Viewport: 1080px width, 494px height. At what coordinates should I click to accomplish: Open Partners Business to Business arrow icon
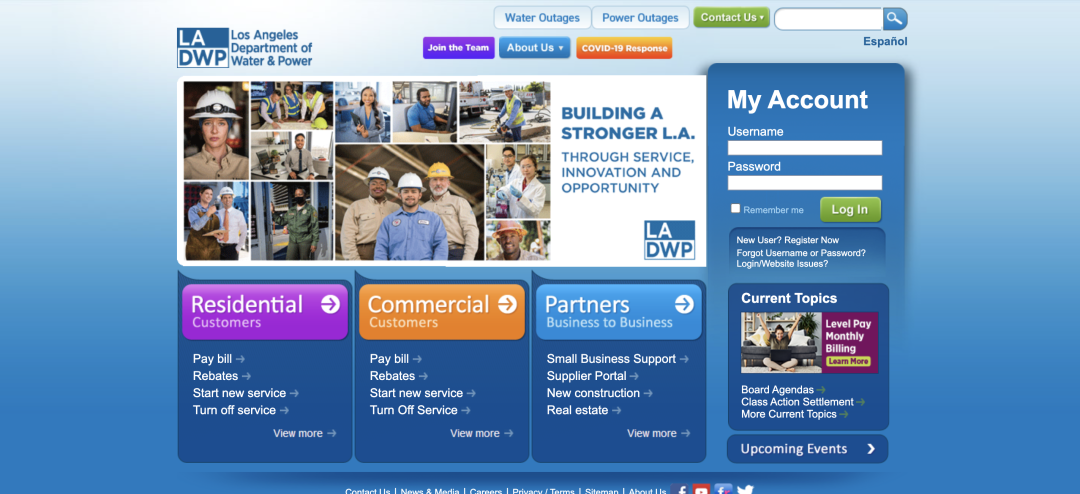coord(684,304)
